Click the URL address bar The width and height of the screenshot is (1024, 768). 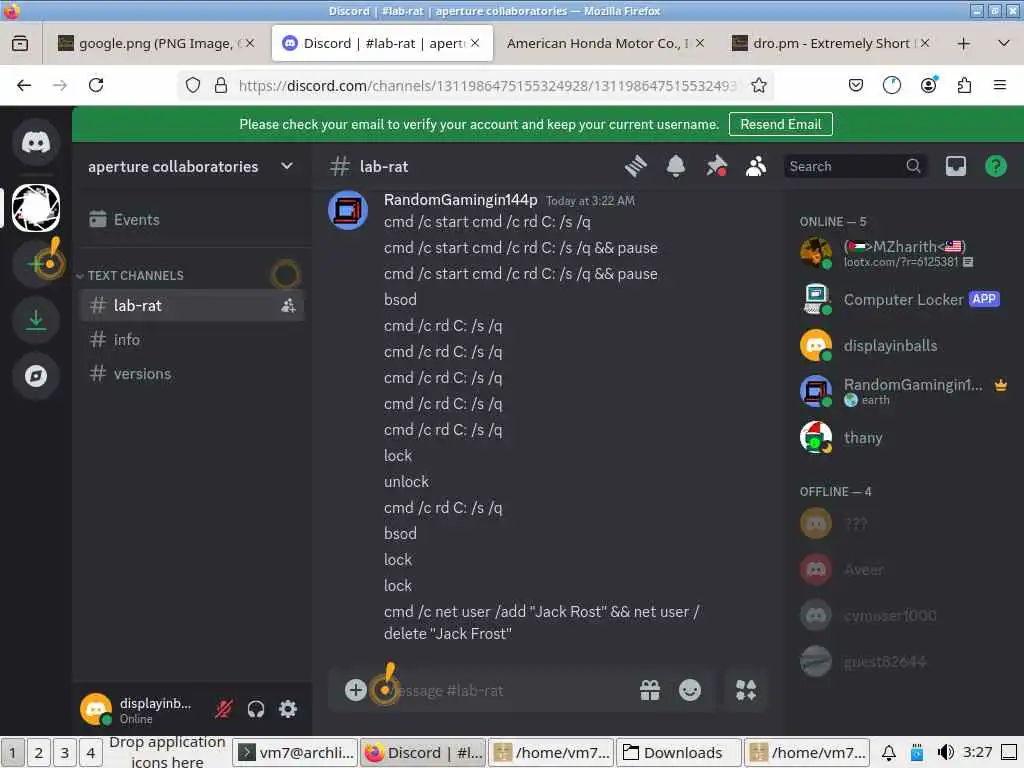coord(487,85)
